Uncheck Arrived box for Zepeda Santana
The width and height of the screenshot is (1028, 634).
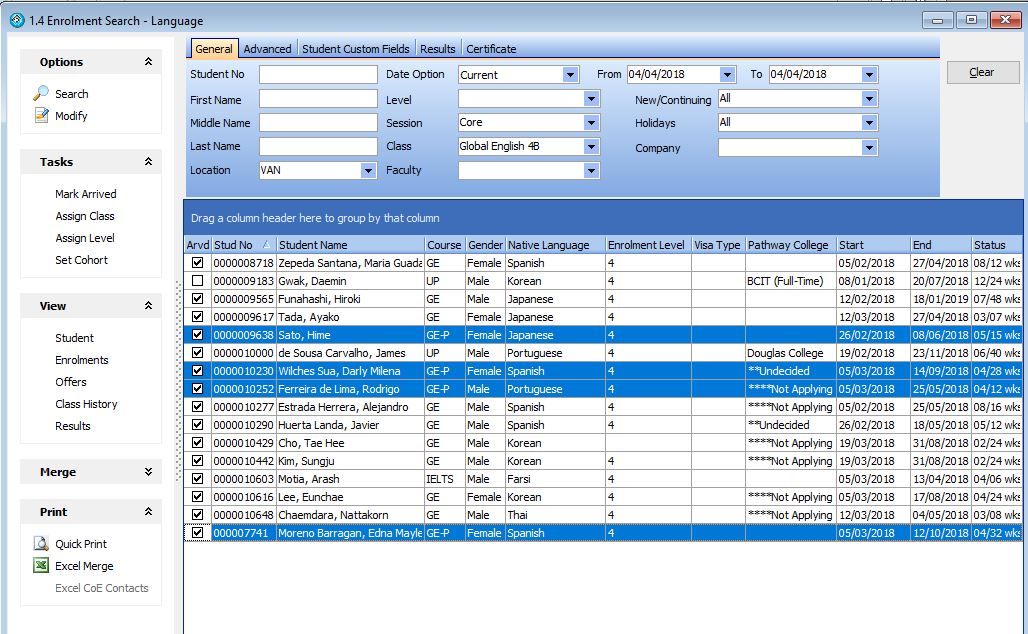point(197,263)
